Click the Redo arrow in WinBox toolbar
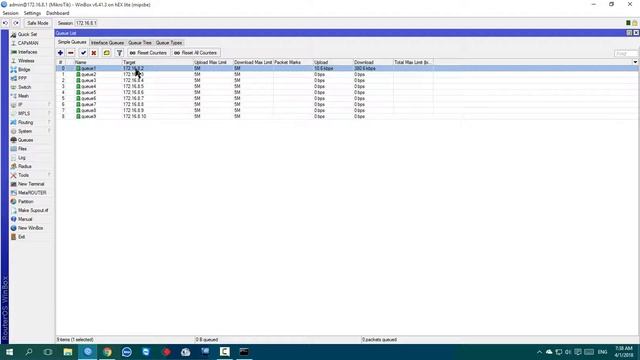Screen dimensions: 640x360 click(x=16, y=23)
